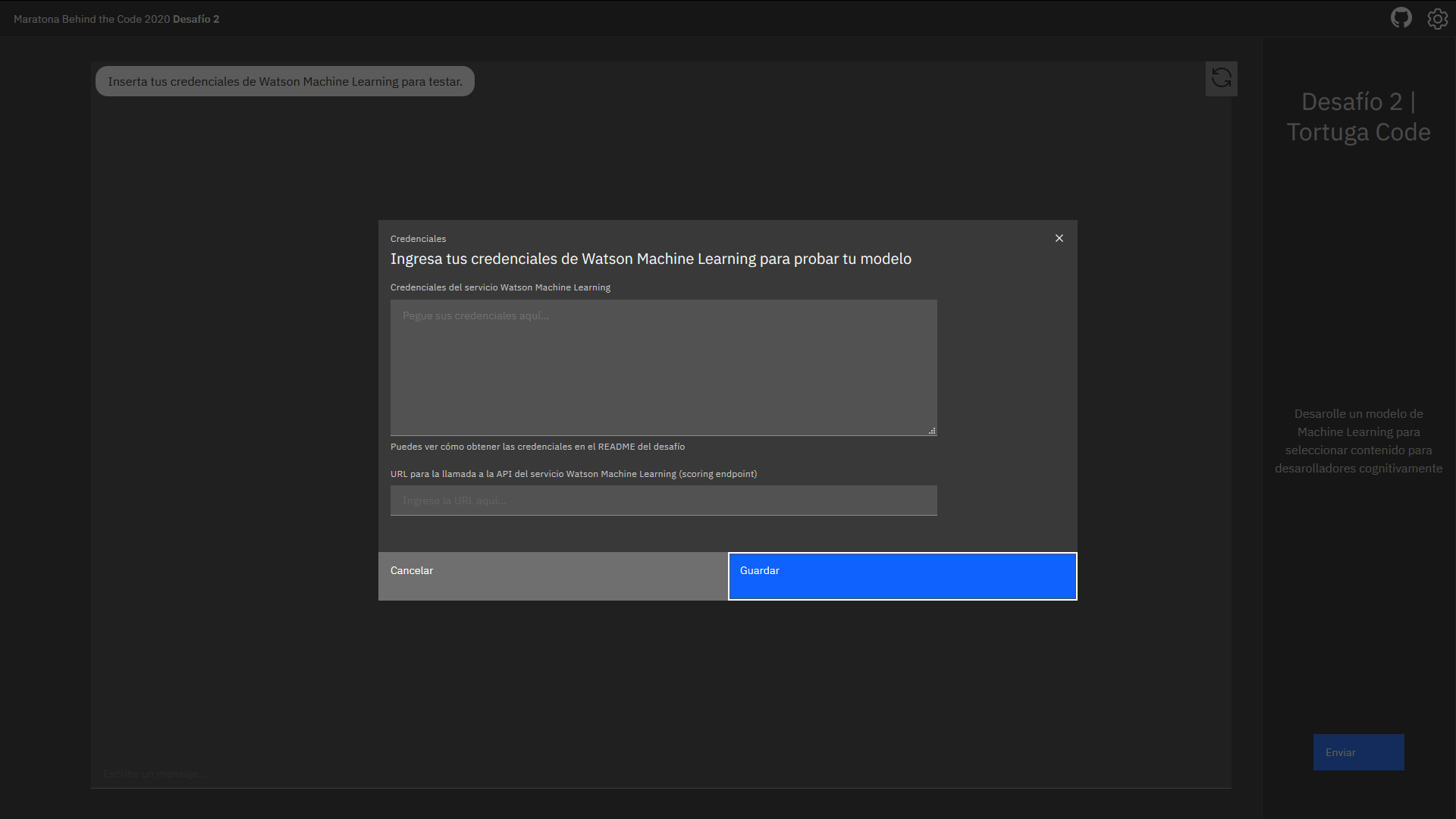Viewport: 1456px width, 819px height.
Task: Save credentials with the Guardar button
Action: 902,576
